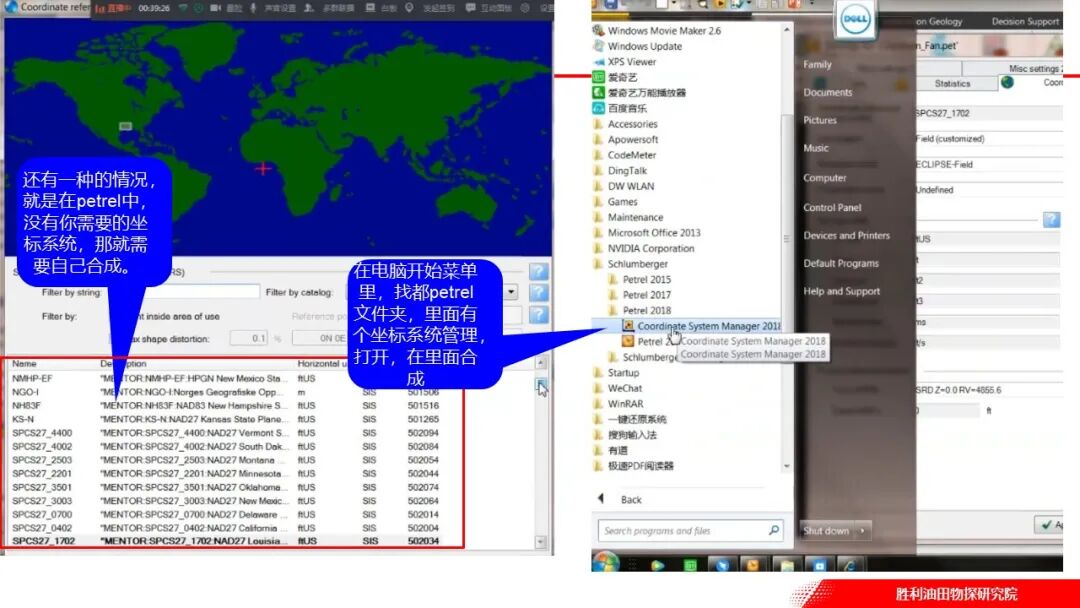Select the KS-N coordinate system row
Screen dimensions: 1080x608
pyautogui.click(x=227, y=419)
